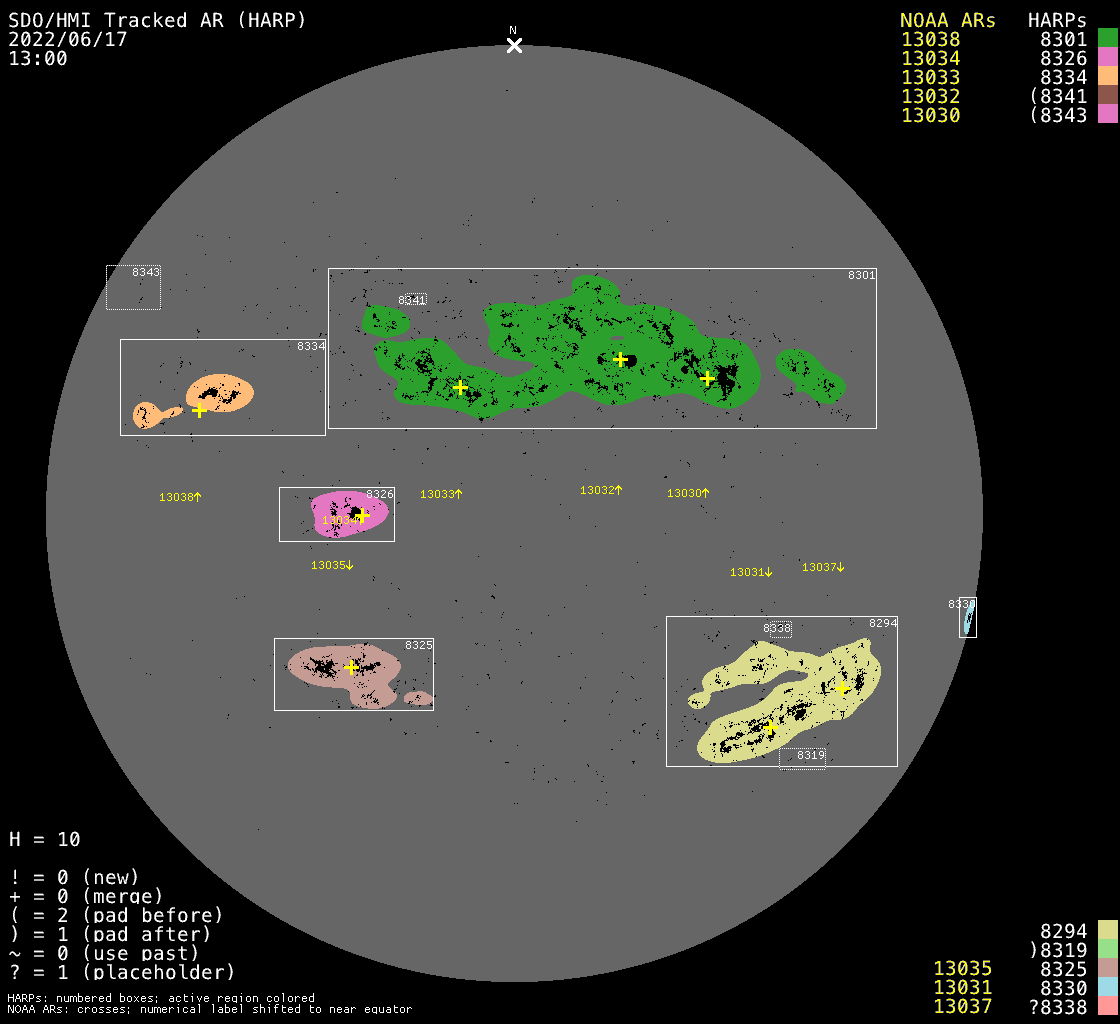Viewport: 1120px width, 1024px height.
Task: Click the 13037 down-arrow label on the disk
Action: click(823, 567)
